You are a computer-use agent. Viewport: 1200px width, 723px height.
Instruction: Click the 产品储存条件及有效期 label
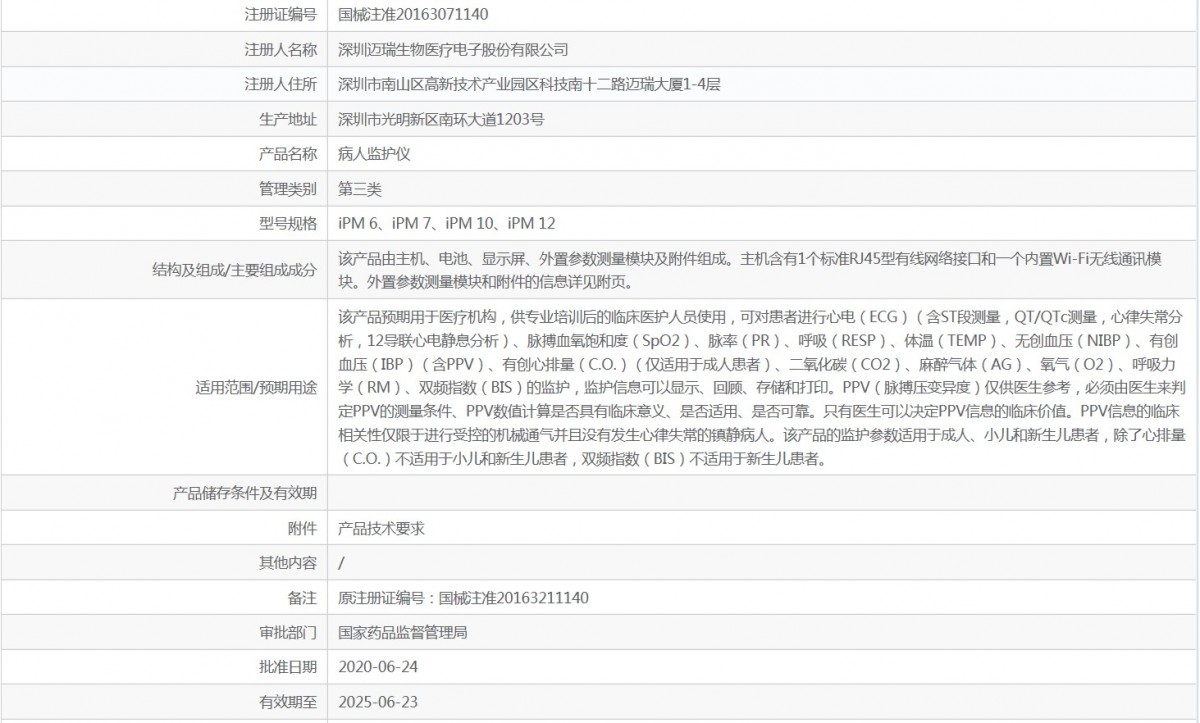pos(245,493)
